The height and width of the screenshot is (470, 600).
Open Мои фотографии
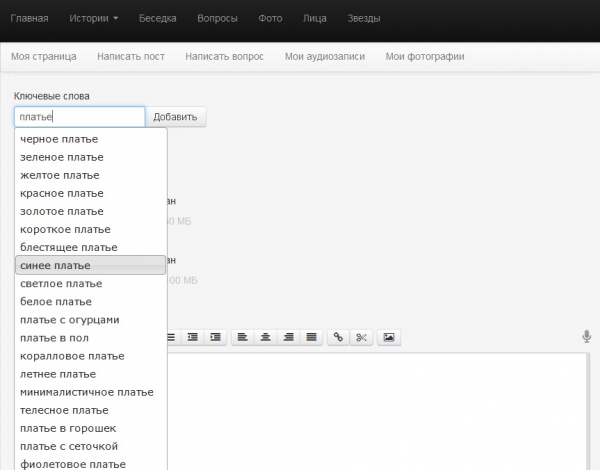pyautogui.click(x=425, y=57)
